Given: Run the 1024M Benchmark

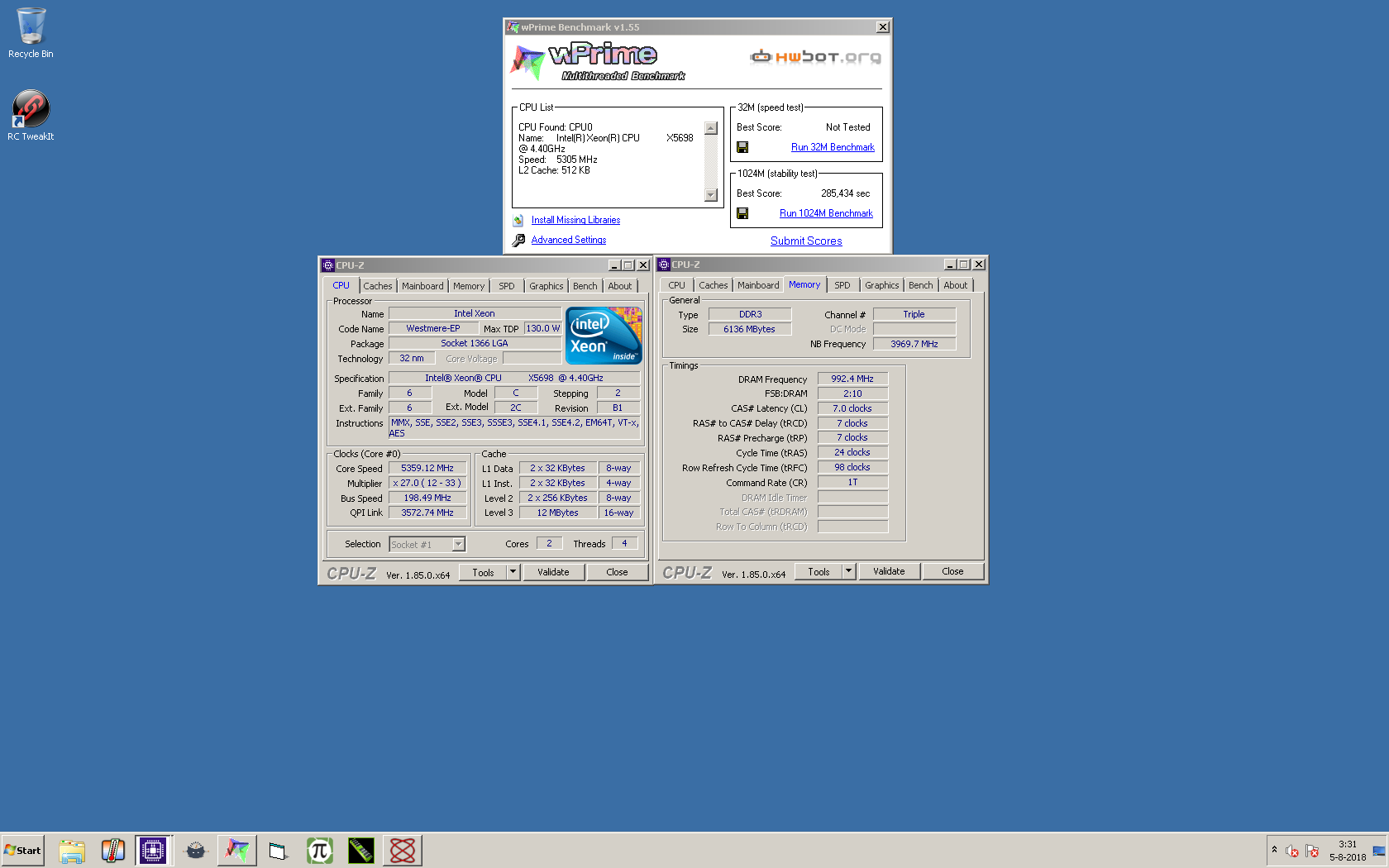Looking at the screenshot, I should (826, 213).
